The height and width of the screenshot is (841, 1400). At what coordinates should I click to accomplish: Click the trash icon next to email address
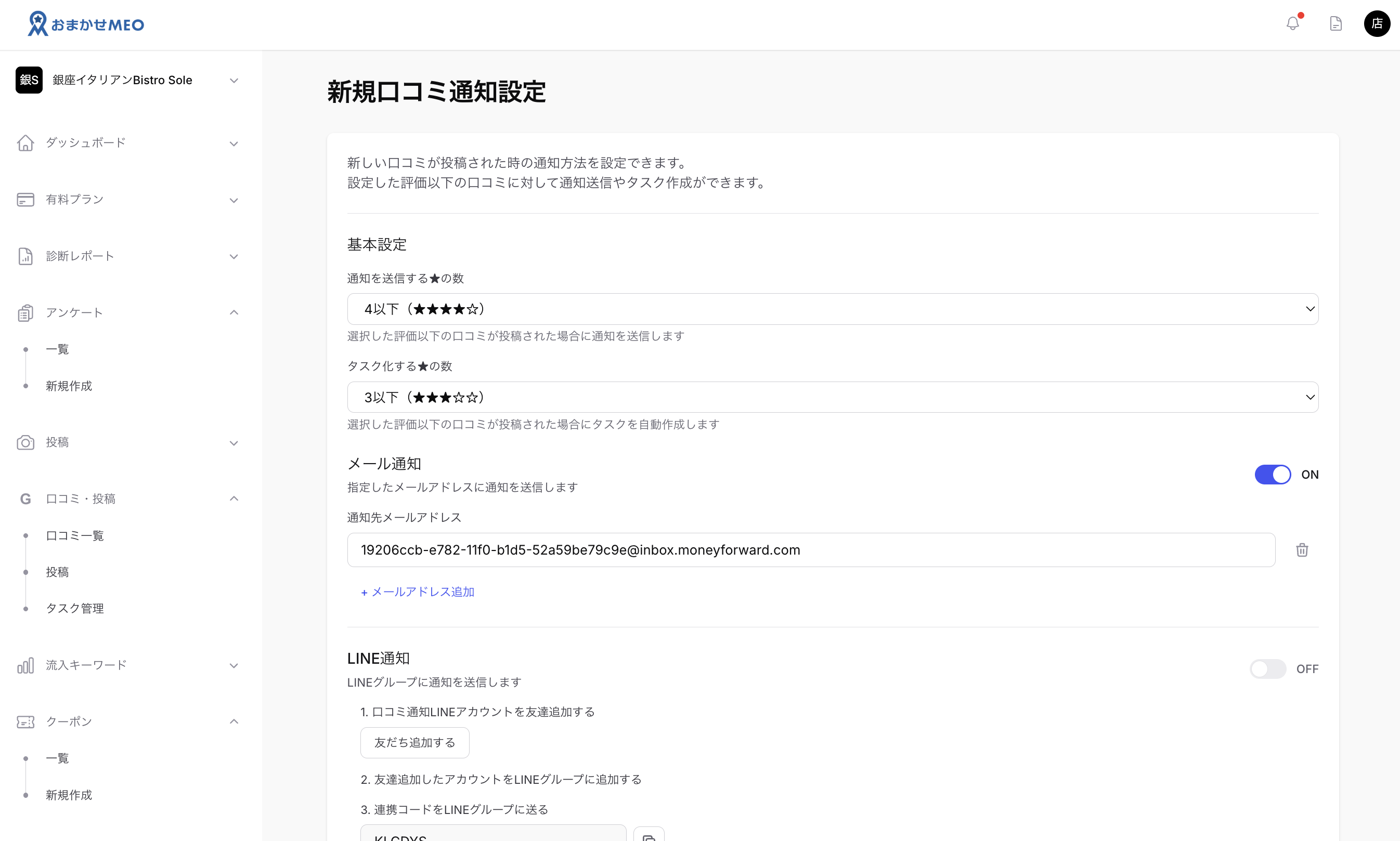point(1302,550)
